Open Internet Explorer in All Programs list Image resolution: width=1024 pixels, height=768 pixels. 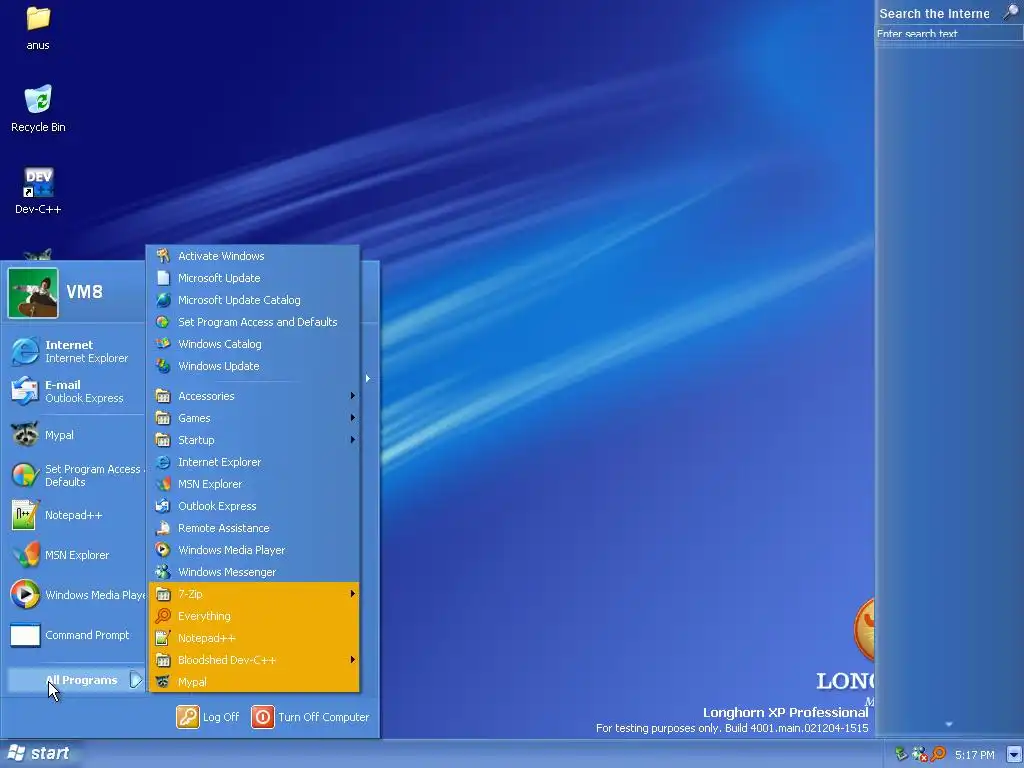click(254, 462)
